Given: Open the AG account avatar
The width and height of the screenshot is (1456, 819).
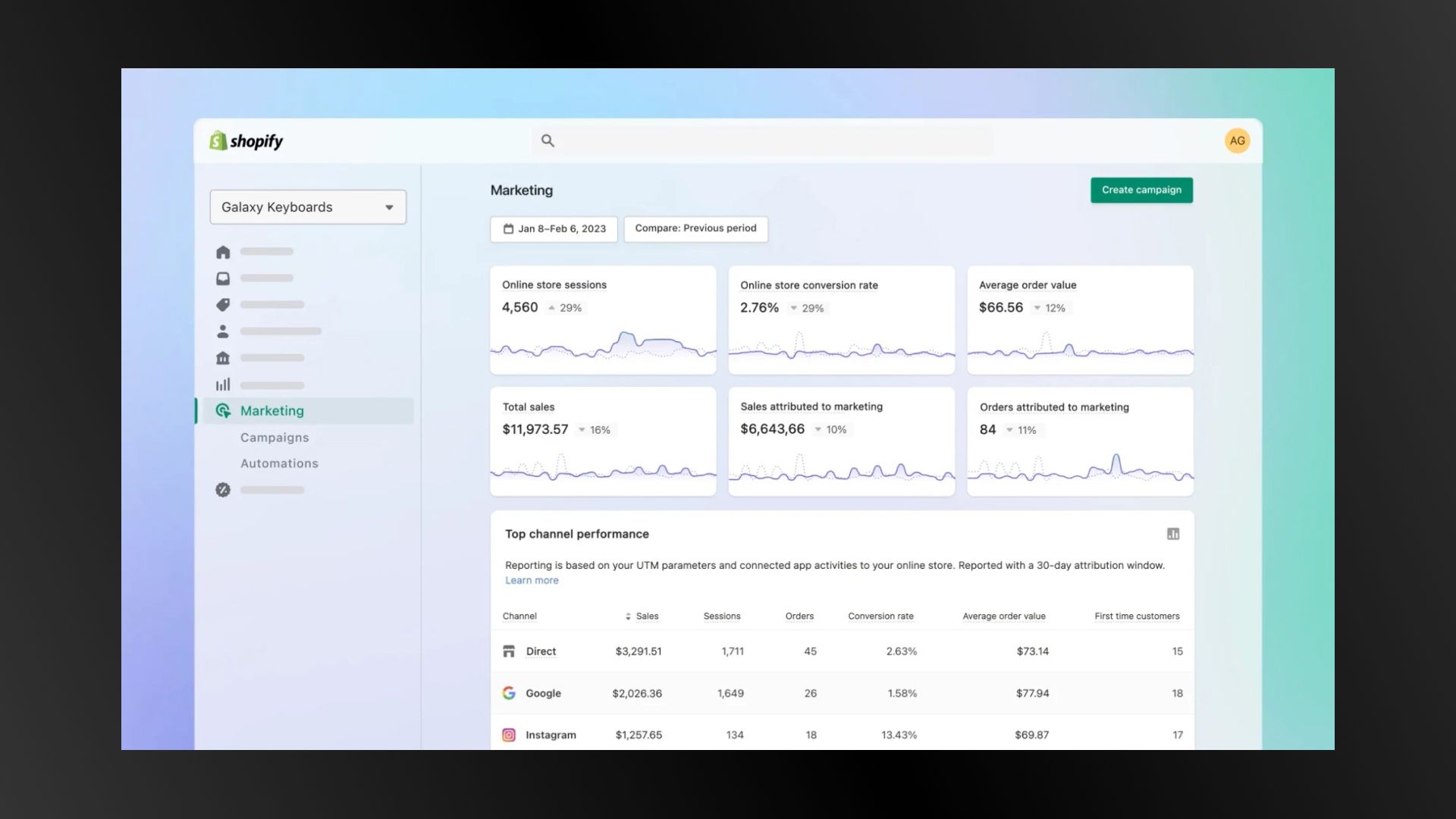Looking at the screenshot, I should pos(1237,140).
